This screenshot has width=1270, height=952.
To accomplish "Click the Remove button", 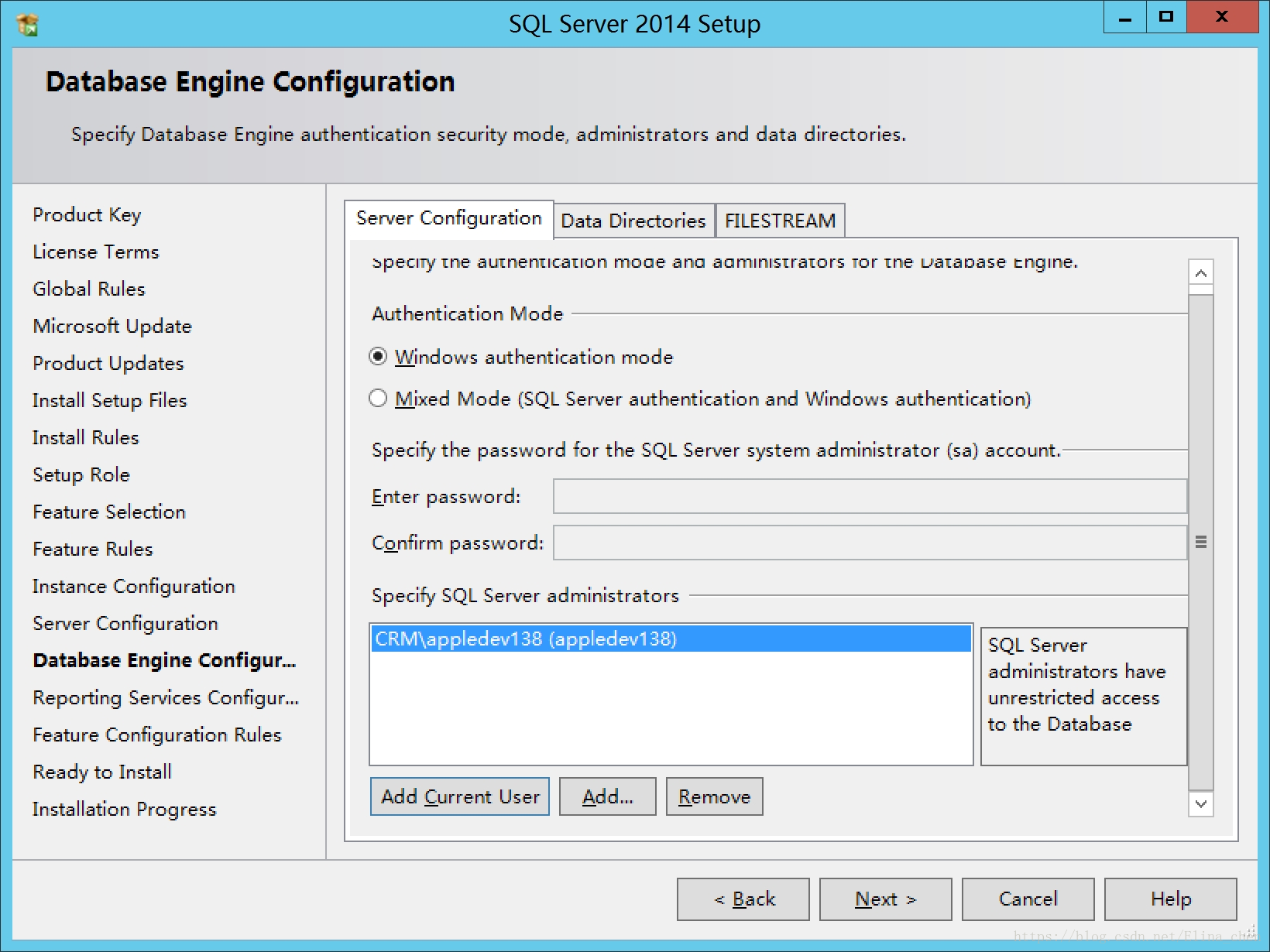I will pyautogui.click(x=714, y=796).
